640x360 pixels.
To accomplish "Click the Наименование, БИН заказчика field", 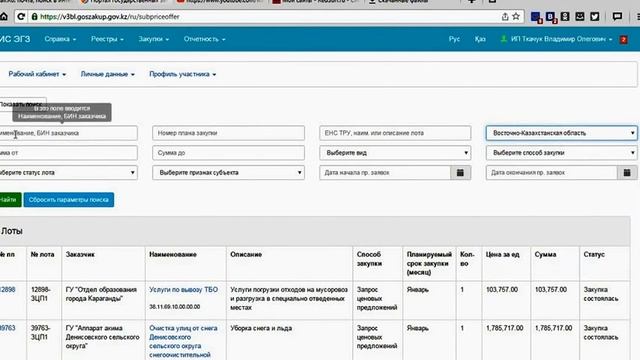I will 68,133.
